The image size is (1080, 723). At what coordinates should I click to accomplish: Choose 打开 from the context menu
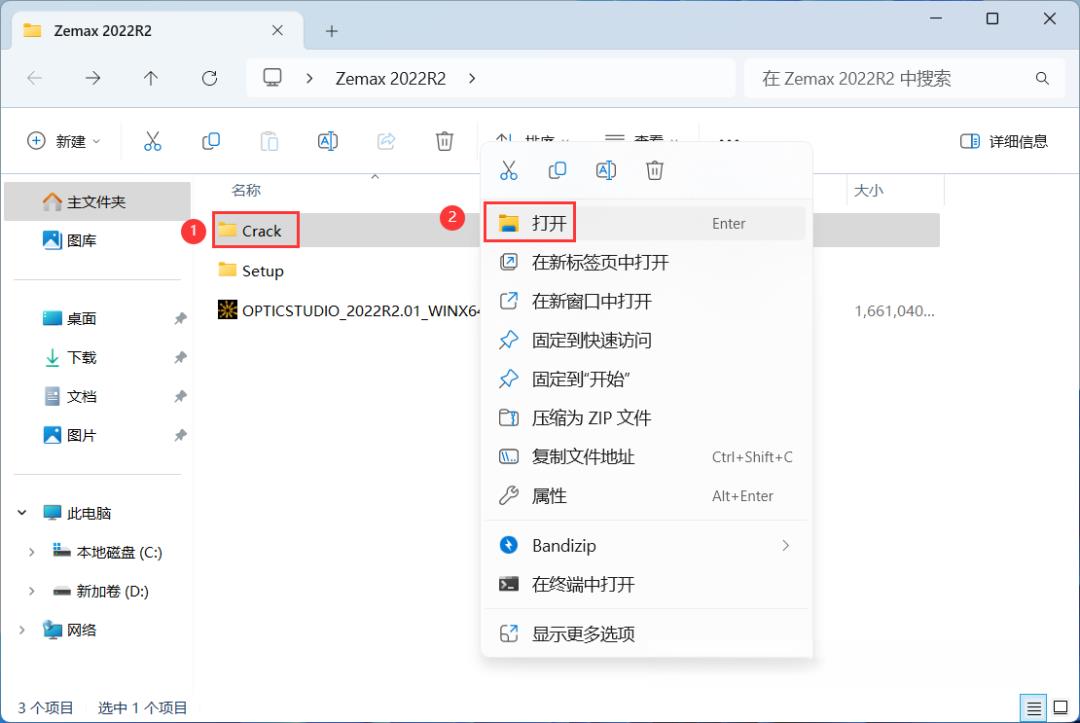tap(645, 223)
